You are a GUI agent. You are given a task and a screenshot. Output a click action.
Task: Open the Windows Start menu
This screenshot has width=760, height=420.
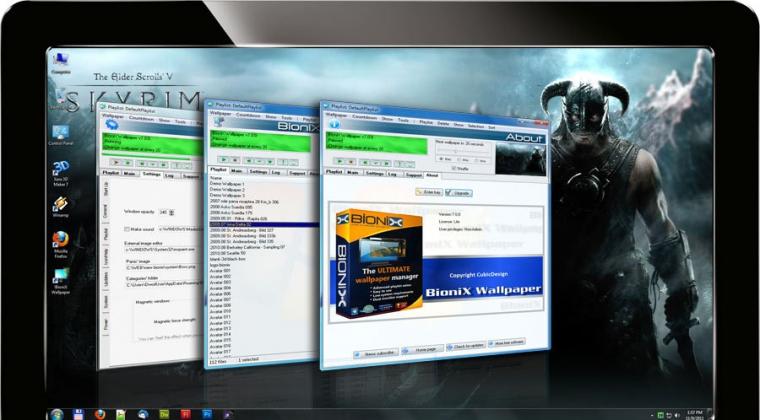pyautogui.click(x=57, y=415)
